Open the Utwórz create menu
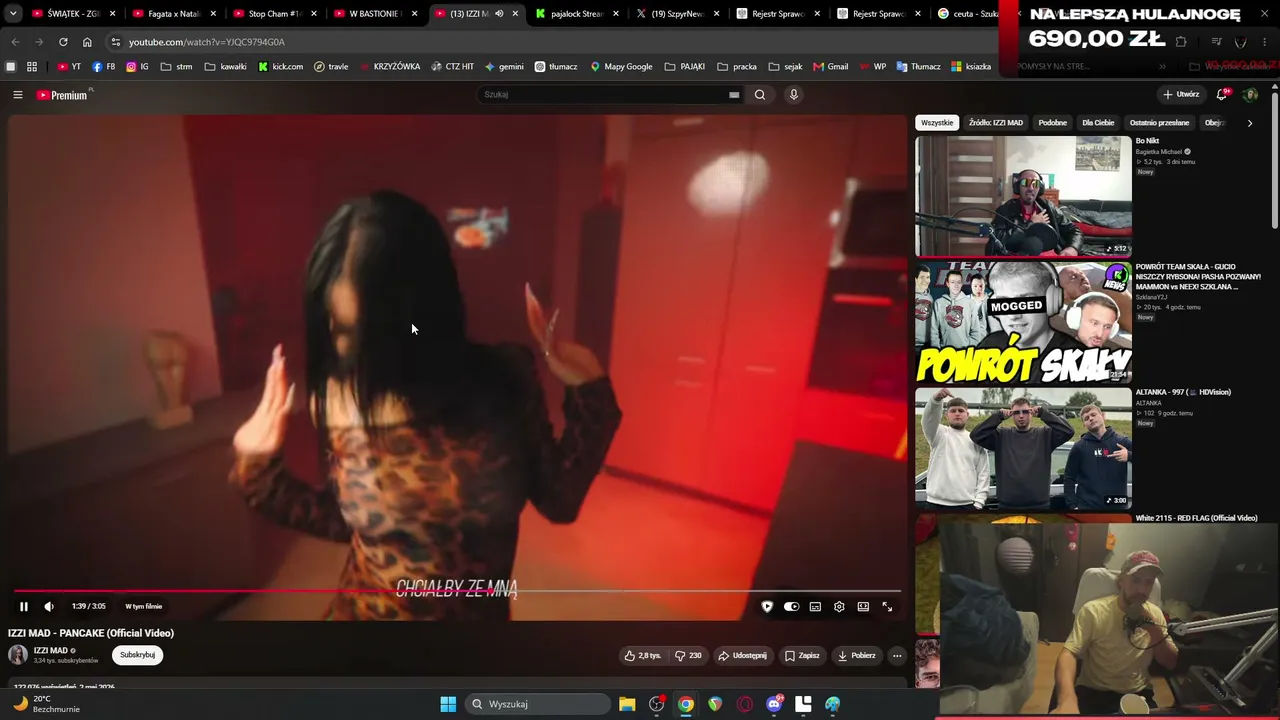The image size is (1280, 720). pyautogui.click(x=1181, y=95)
